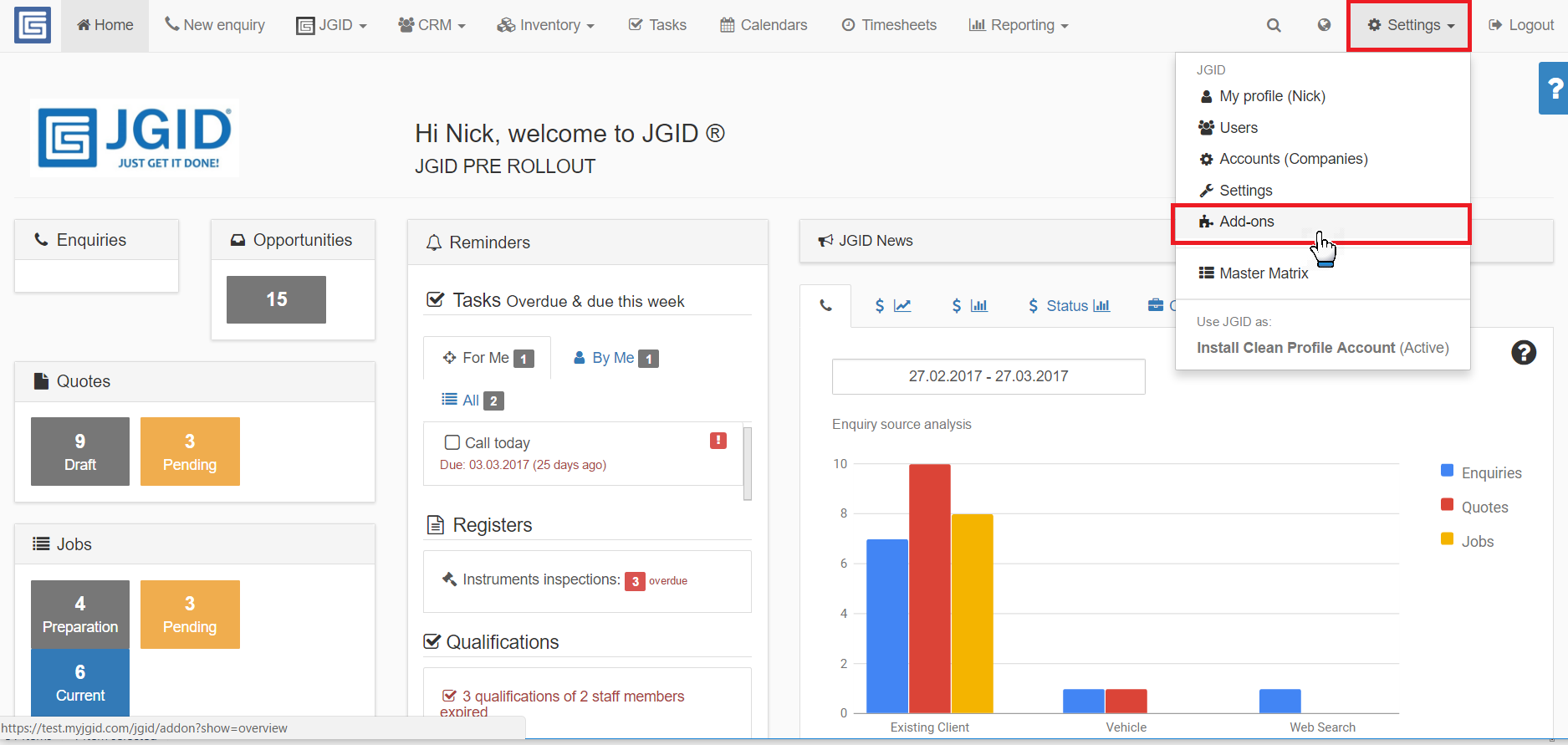Click the tasks list scrollbar
The height and width of the screenshot is (745, 1568).
[x=748, y=462]
